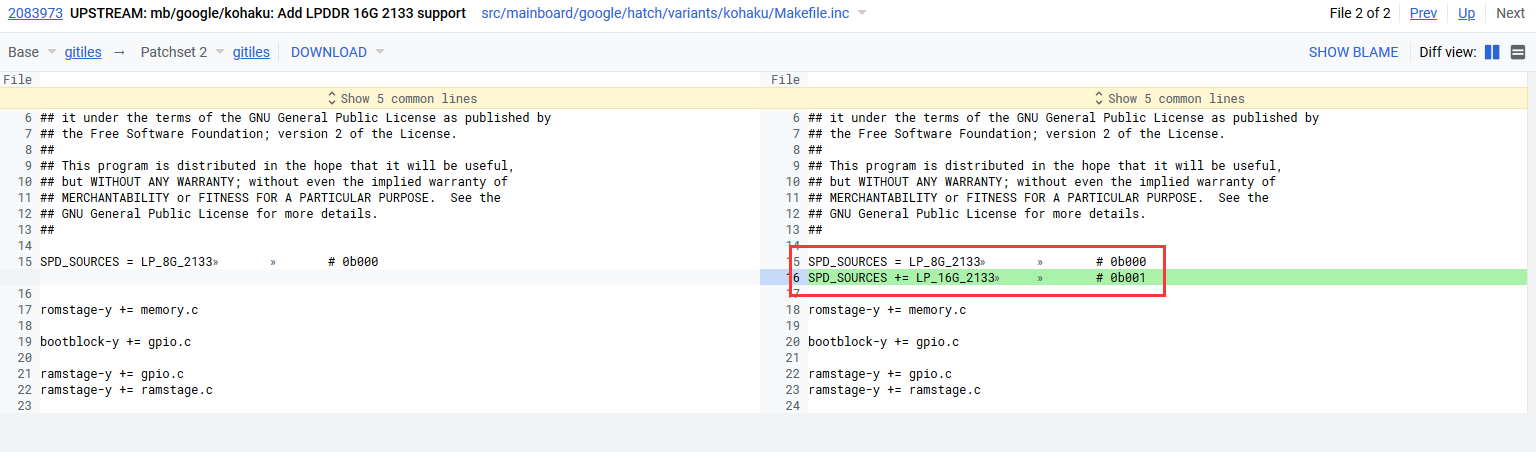
Task: Open the gitiles link next to Base
Action: 83,52
